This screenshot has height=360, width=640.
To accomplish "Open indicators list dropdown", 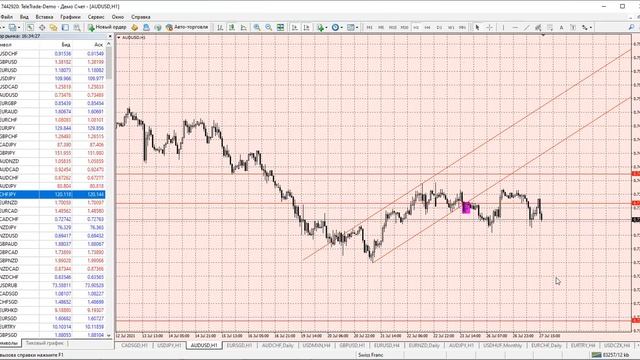I will coord(322,27).
